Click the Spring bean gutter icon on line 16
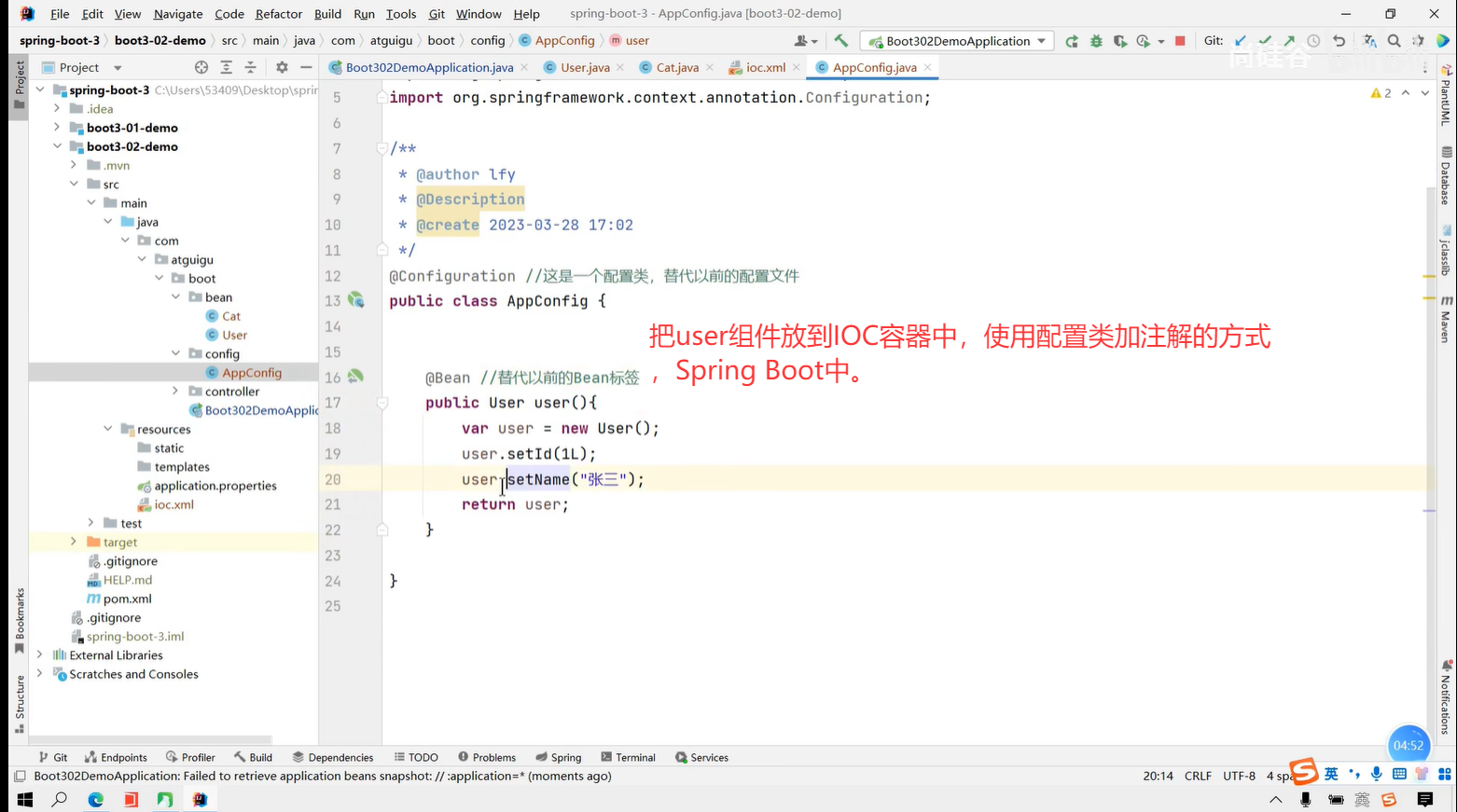The height and width of the screenshot is (812, 1457). (x=355, y=377)
